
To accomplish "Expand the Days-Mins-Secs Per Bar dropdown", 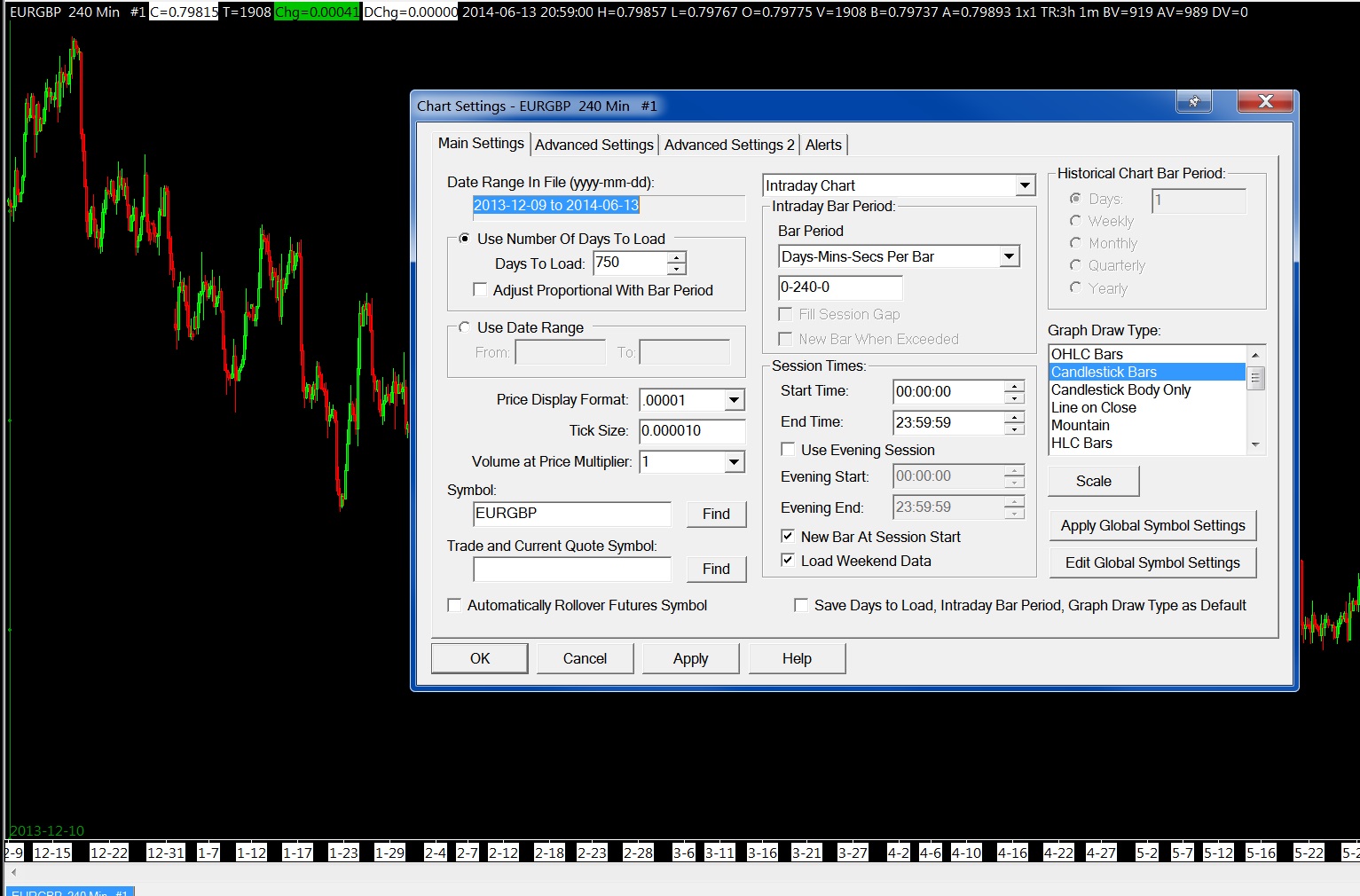I will coord(1009,256).
